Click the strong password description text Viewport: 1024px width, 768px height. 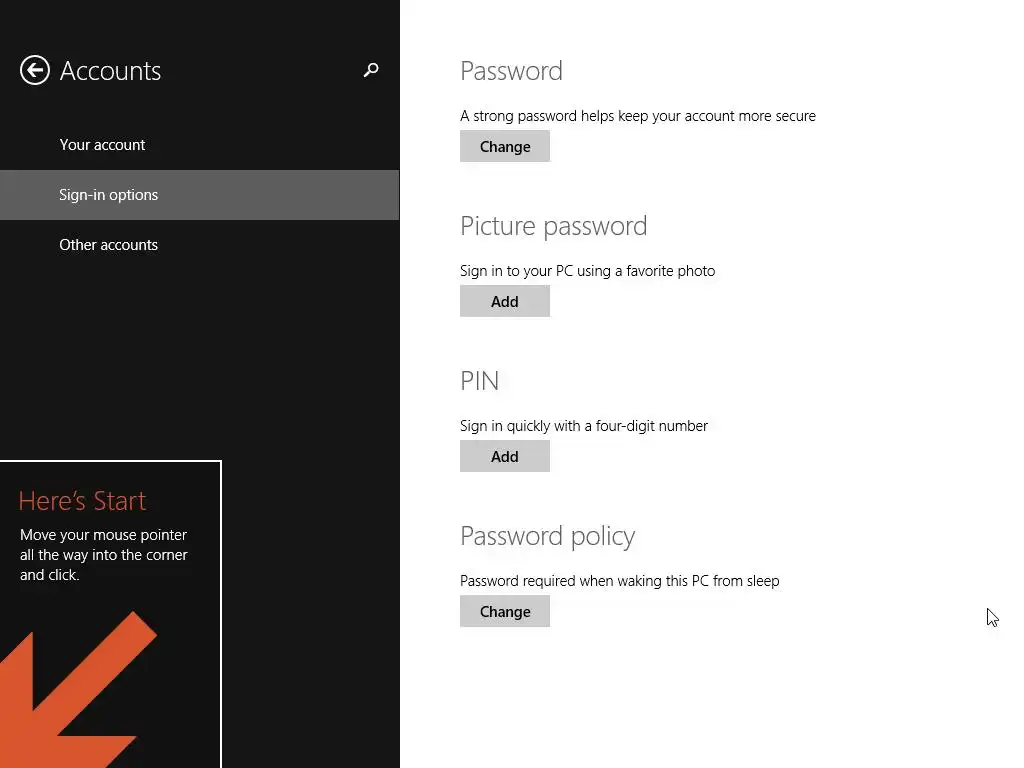[x=637, y=116]
